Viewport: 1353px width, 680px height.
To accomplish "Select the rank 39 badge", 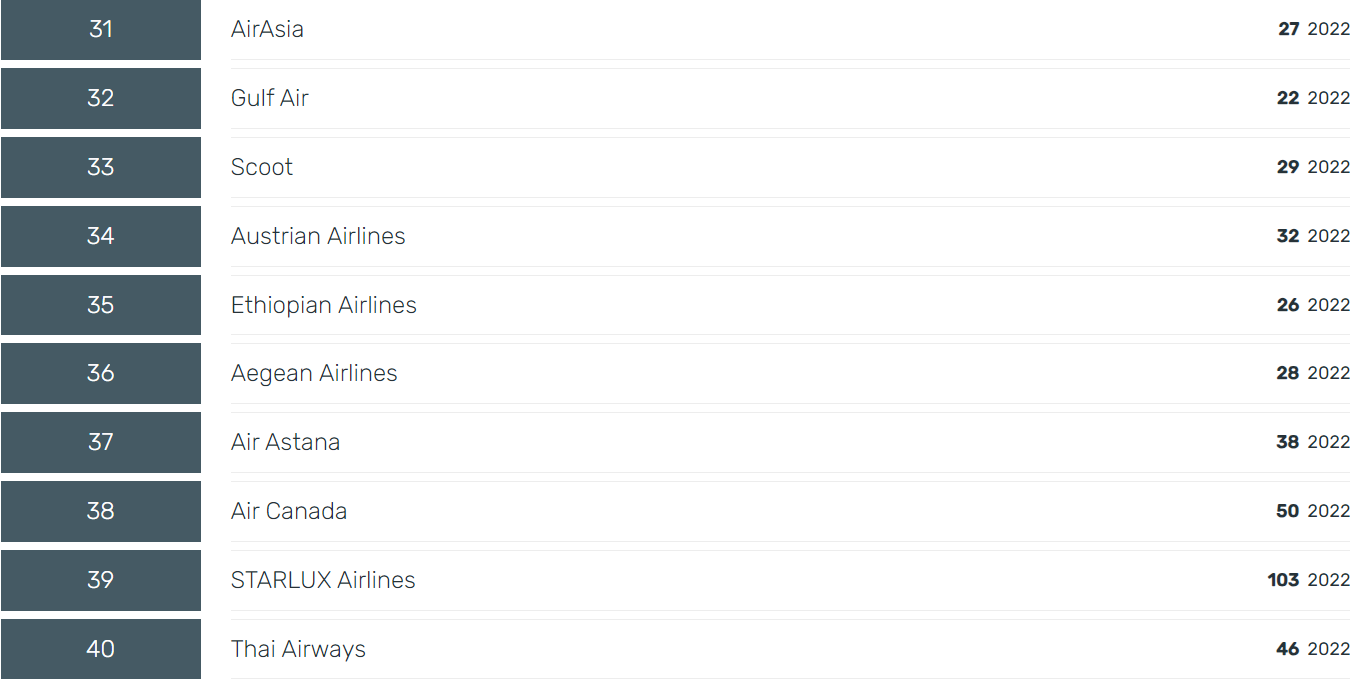I will click(101, 580).
